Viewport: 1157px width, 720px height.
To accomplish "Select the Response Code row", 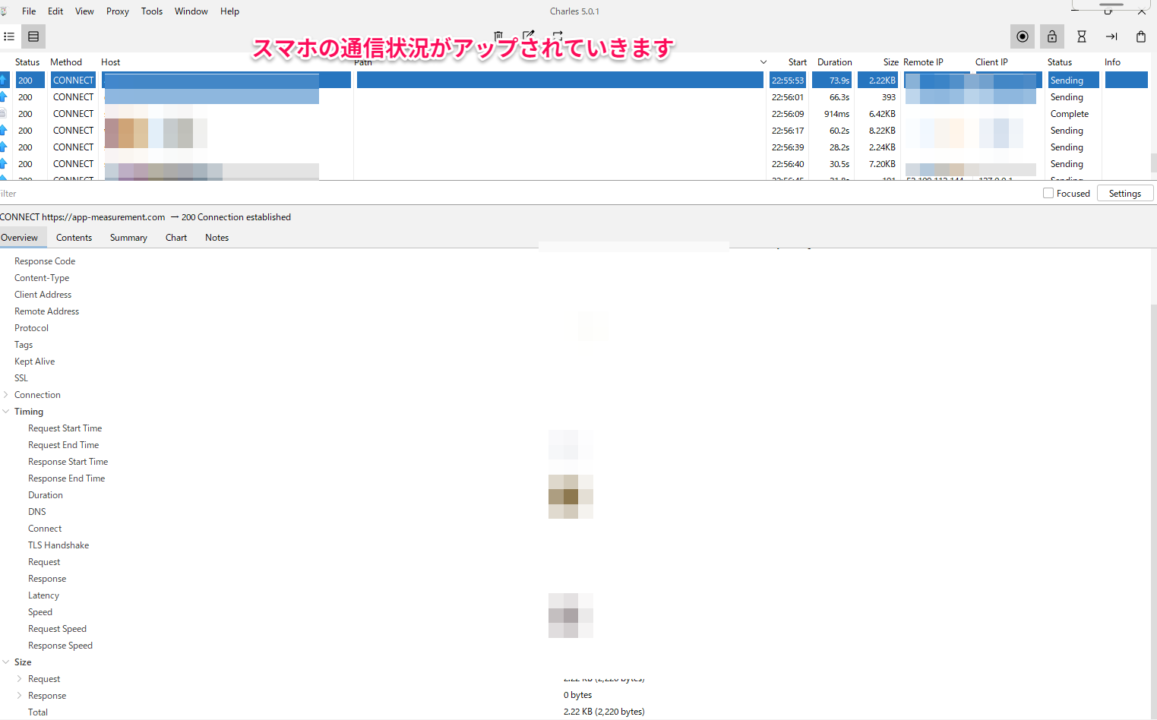I will [x=576, y=261].
